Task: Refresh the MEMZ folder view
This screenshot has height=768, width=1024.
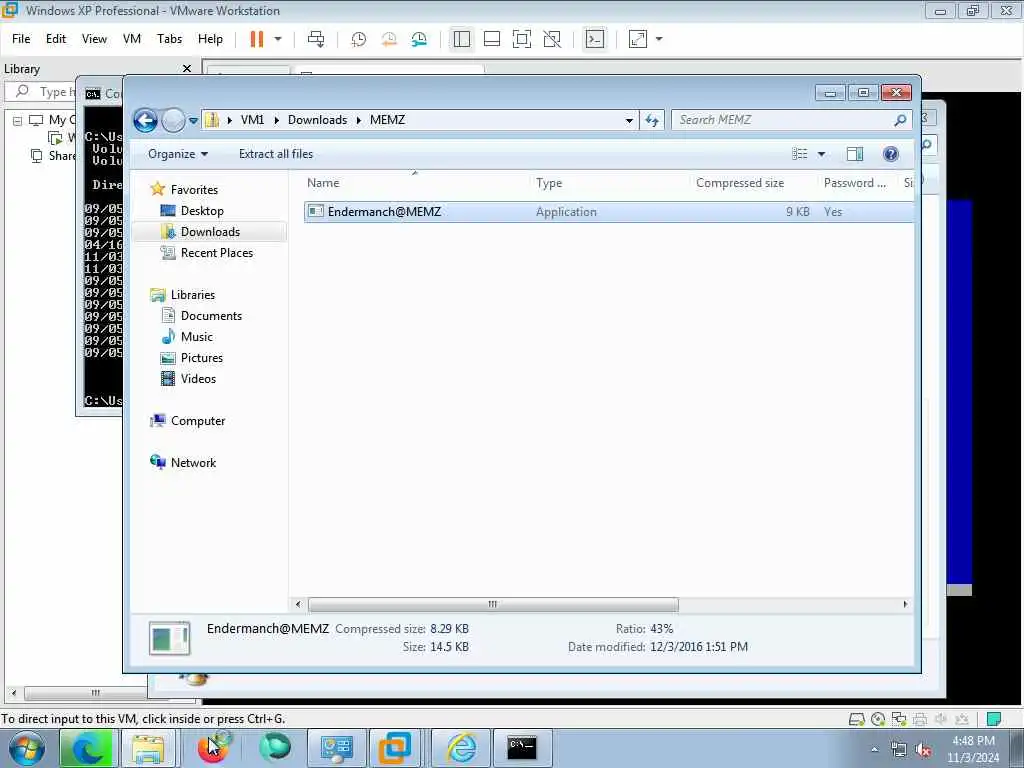Action: 652,121
